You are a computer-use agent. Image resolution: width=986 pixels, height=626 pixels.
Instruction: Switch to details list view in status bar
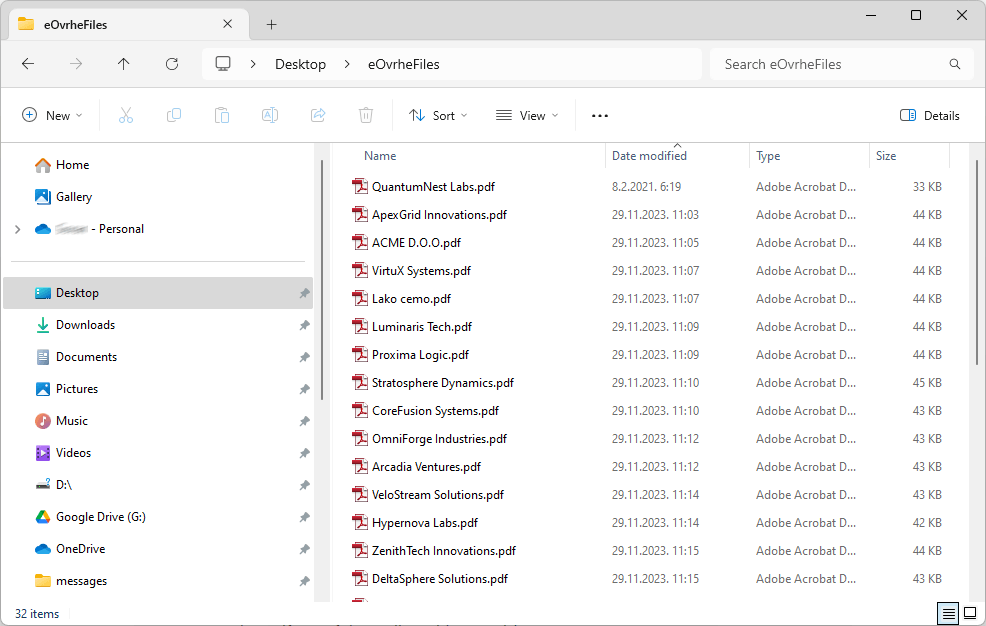(947, 613)
